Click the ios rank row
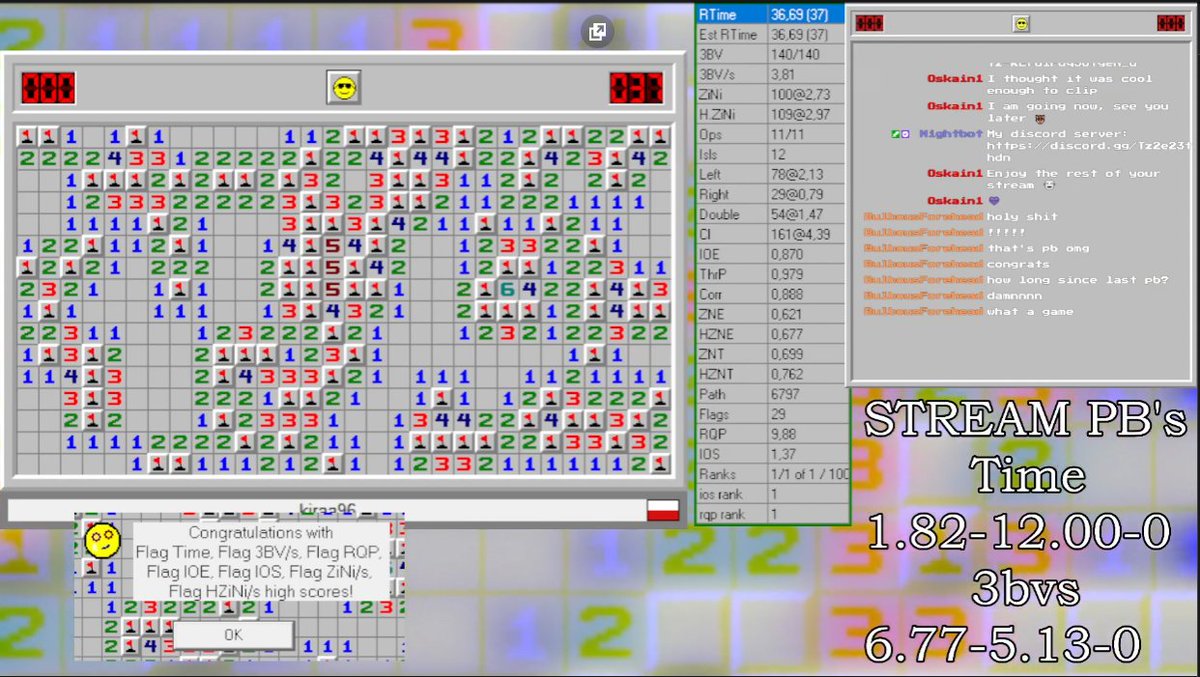The image size is (1200, 677). tap(771, 494)
